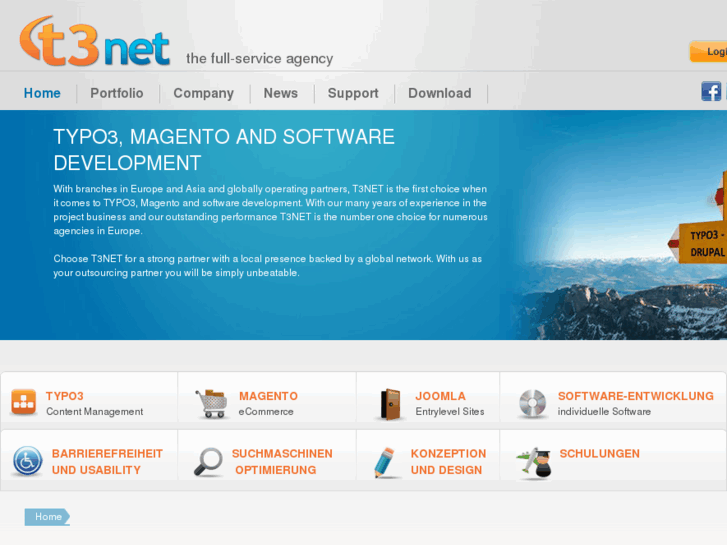Click the Joomla door icon

pos(390,404)
